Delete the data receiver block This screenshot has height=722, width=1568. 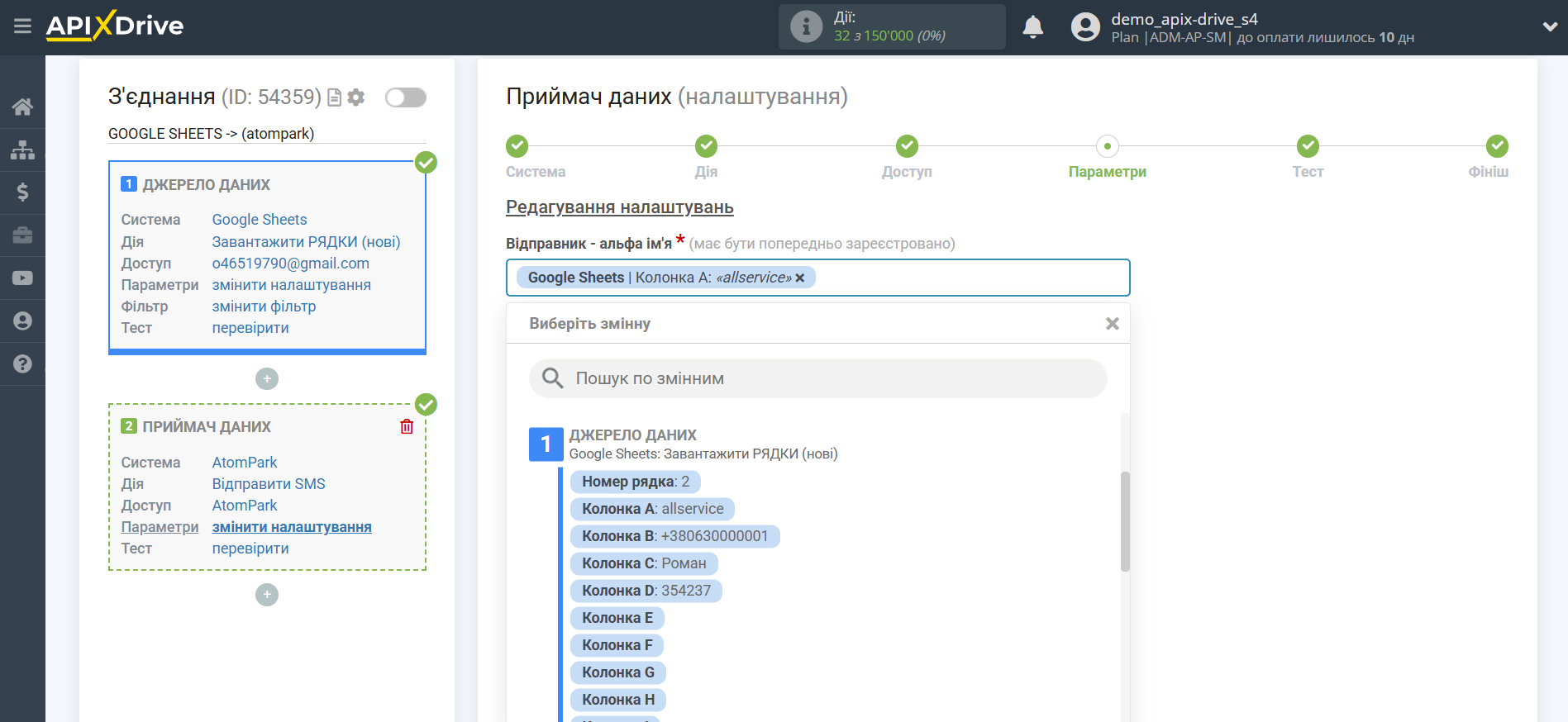point(407,426)
